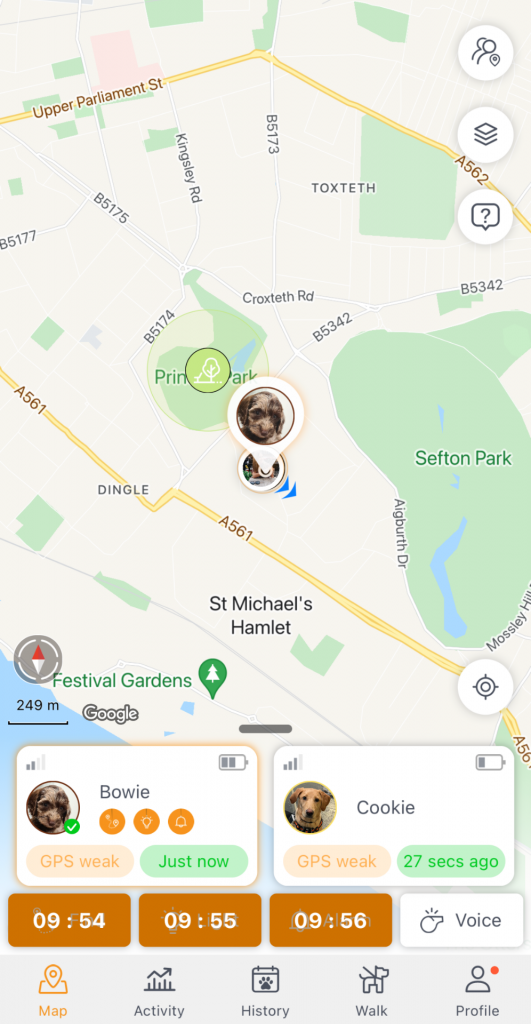This screenshot has height=1024, width=531.
Task: Toggle Bowie's live tracking icon
Action: [x=112, y=822]
